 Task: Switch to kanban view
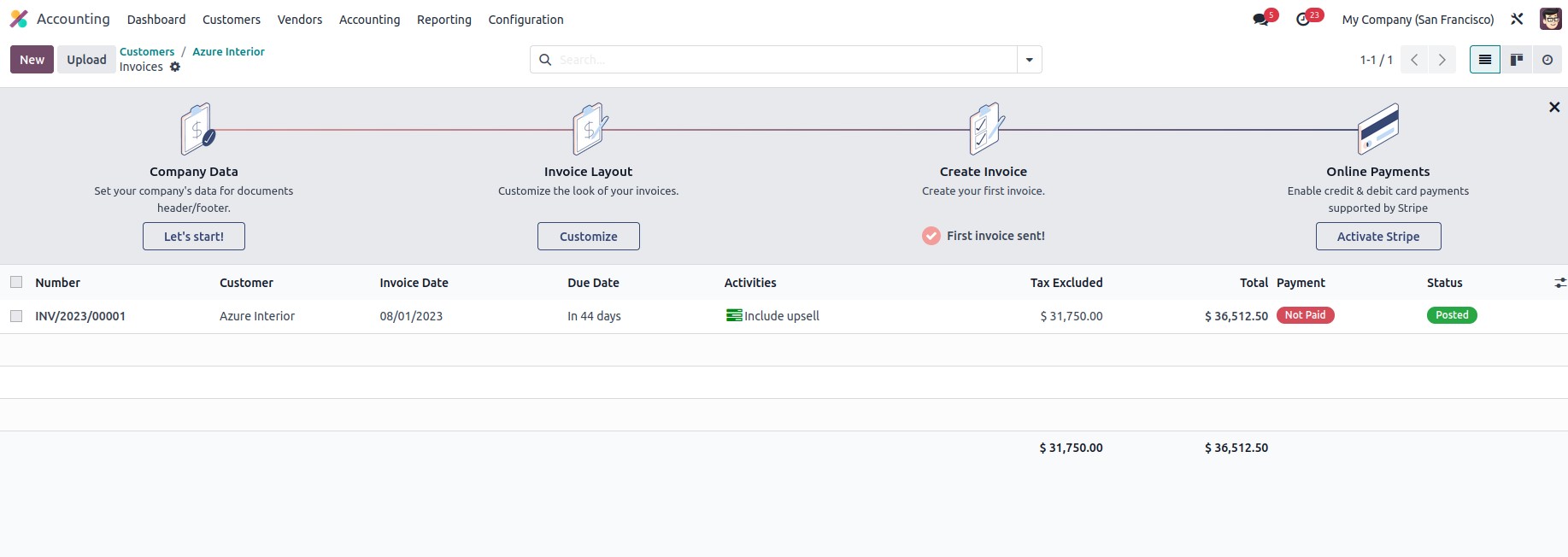[1516, 60]
